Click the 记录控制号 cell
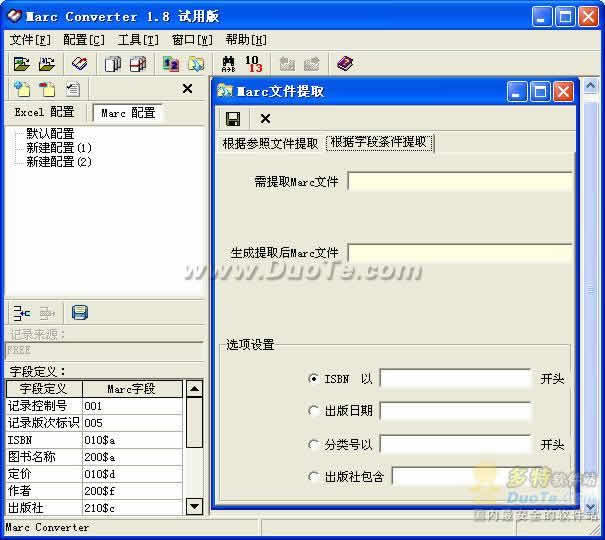This screenshot has height=540, width=605. (44, 406)
